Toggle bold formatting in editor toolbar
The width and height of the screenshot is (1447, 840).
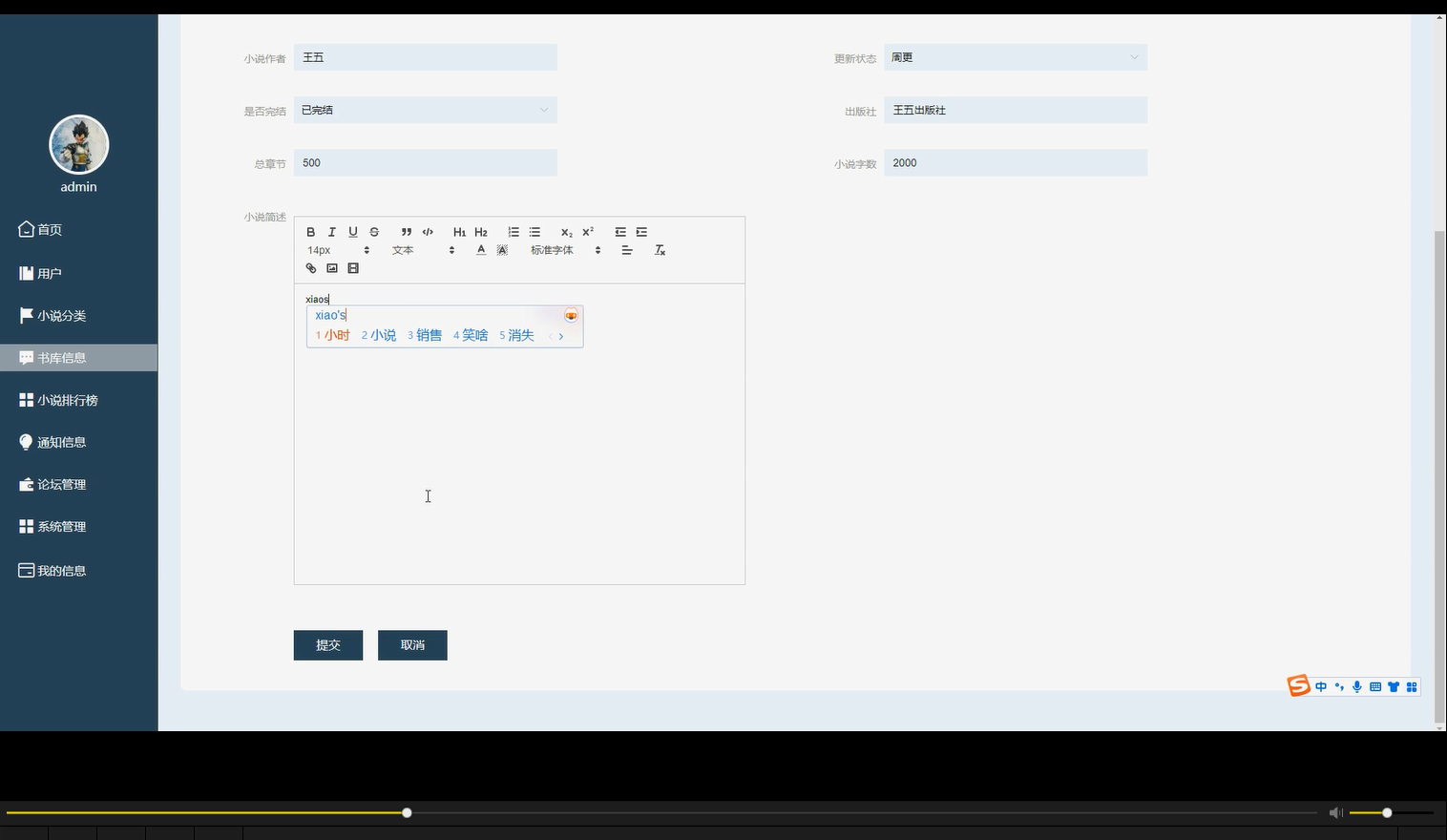310,232
